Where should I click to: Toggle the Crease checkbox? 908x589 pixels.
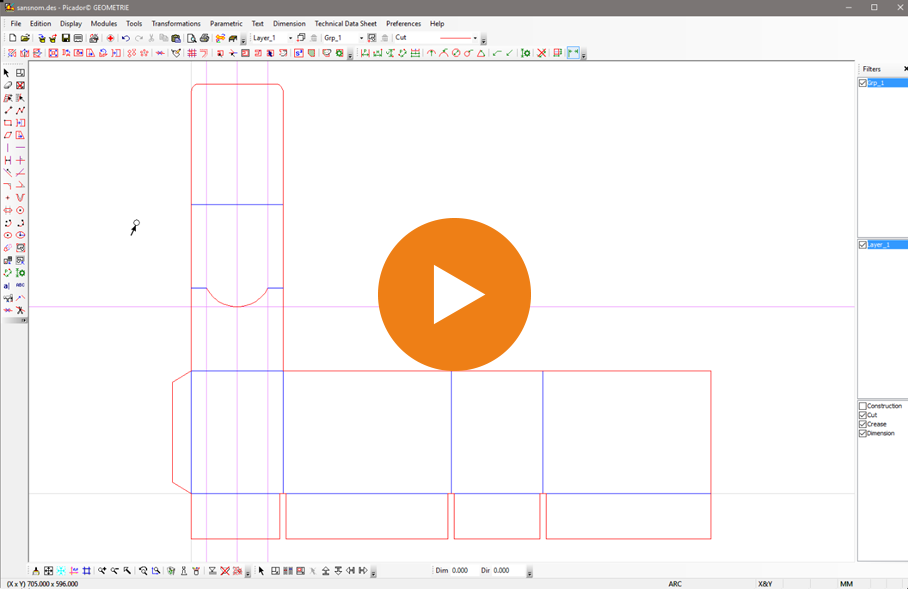(x=863, y=425)
